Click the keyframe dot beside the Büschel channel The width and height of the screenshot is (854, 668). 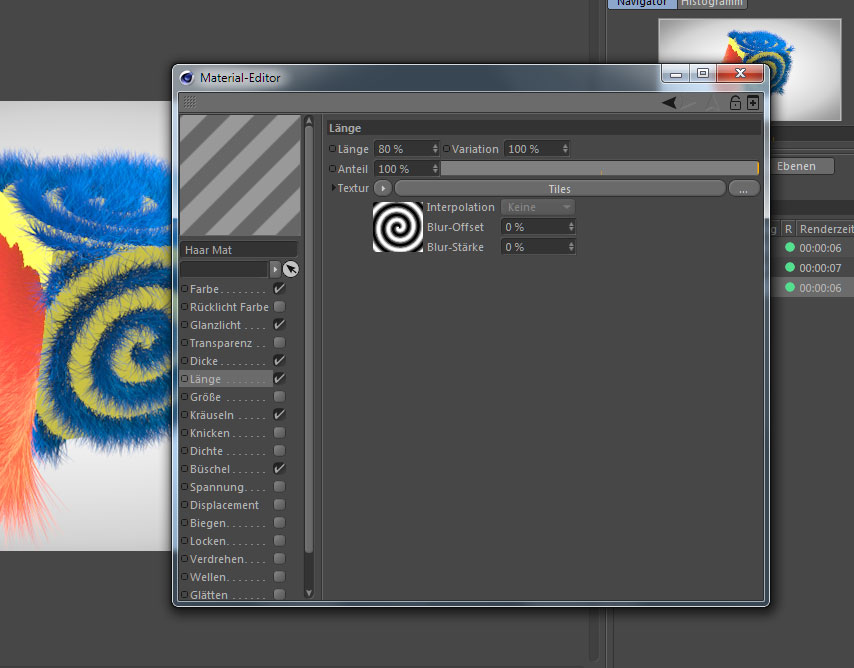(x=185, y=469)
